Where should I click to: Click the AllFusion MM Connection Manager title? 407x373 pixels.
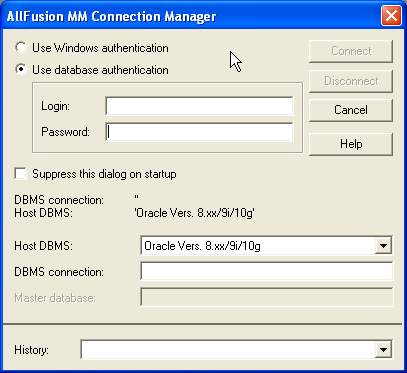pos(111,16)
